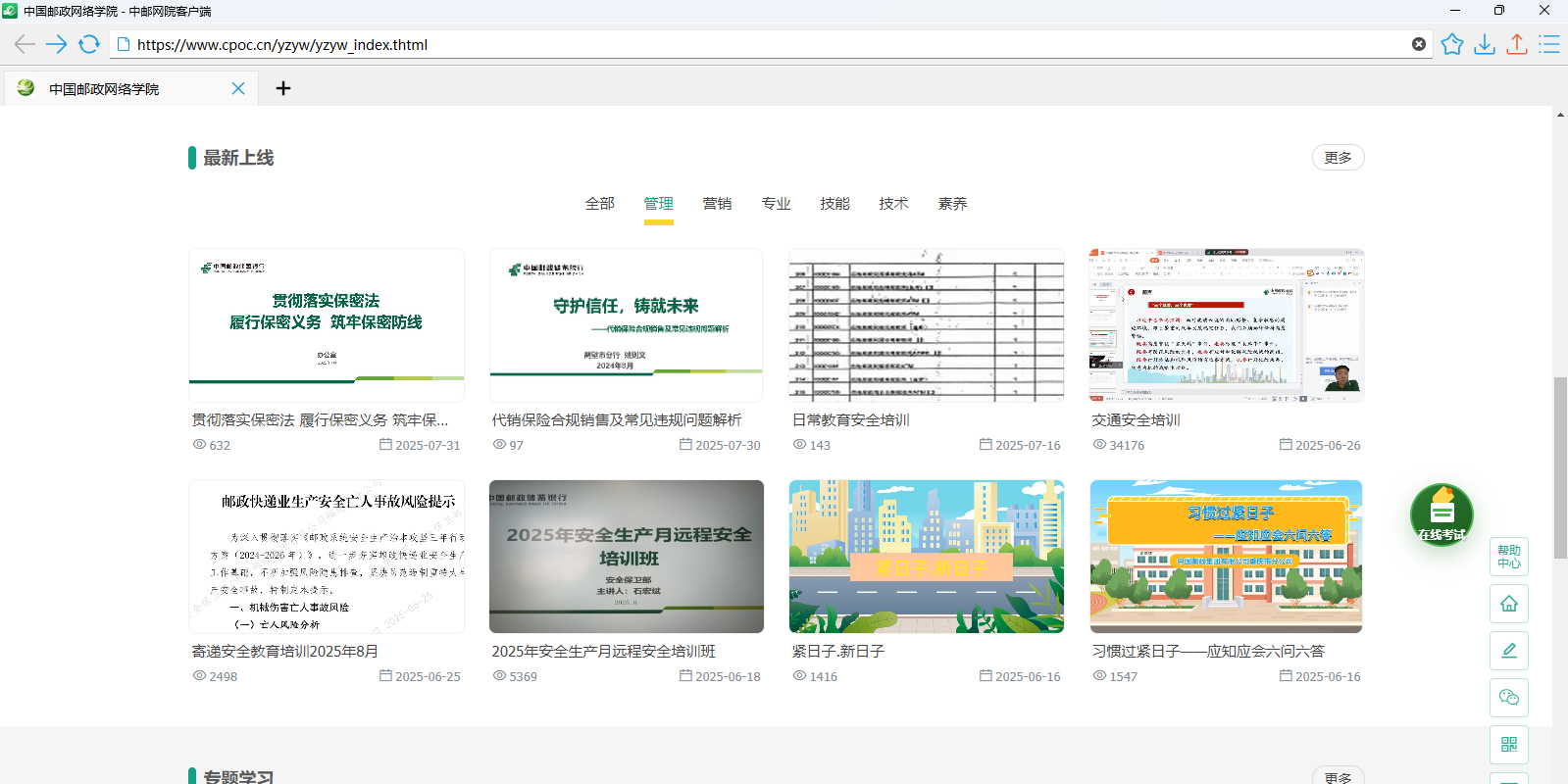Screen dimensions: 1568x784
Task: Click the browser back arrow
Action: point(25,44)
